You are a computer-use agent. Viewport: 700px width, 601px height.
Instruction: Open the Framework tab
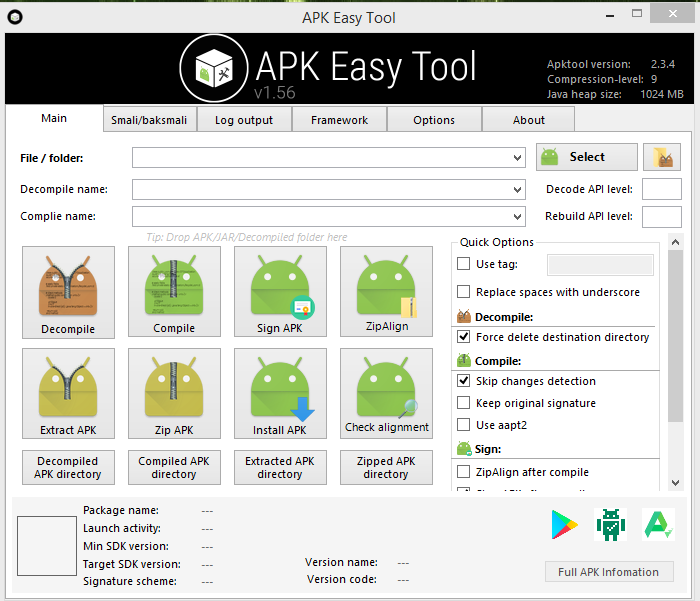[x=339, y=120]
